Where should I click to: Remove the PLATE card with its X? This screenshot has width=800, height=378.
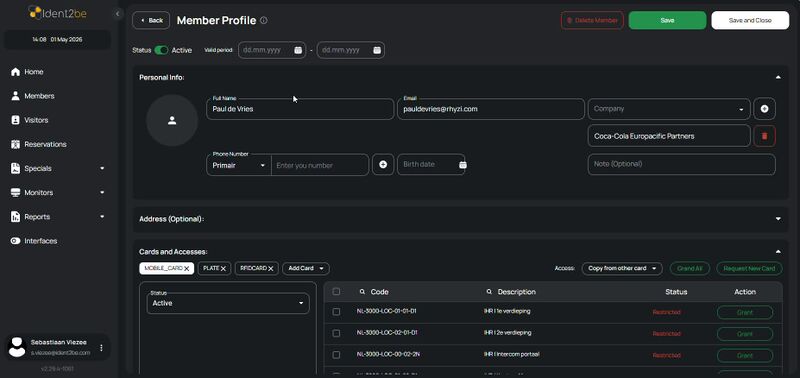[x=223, y=269]
